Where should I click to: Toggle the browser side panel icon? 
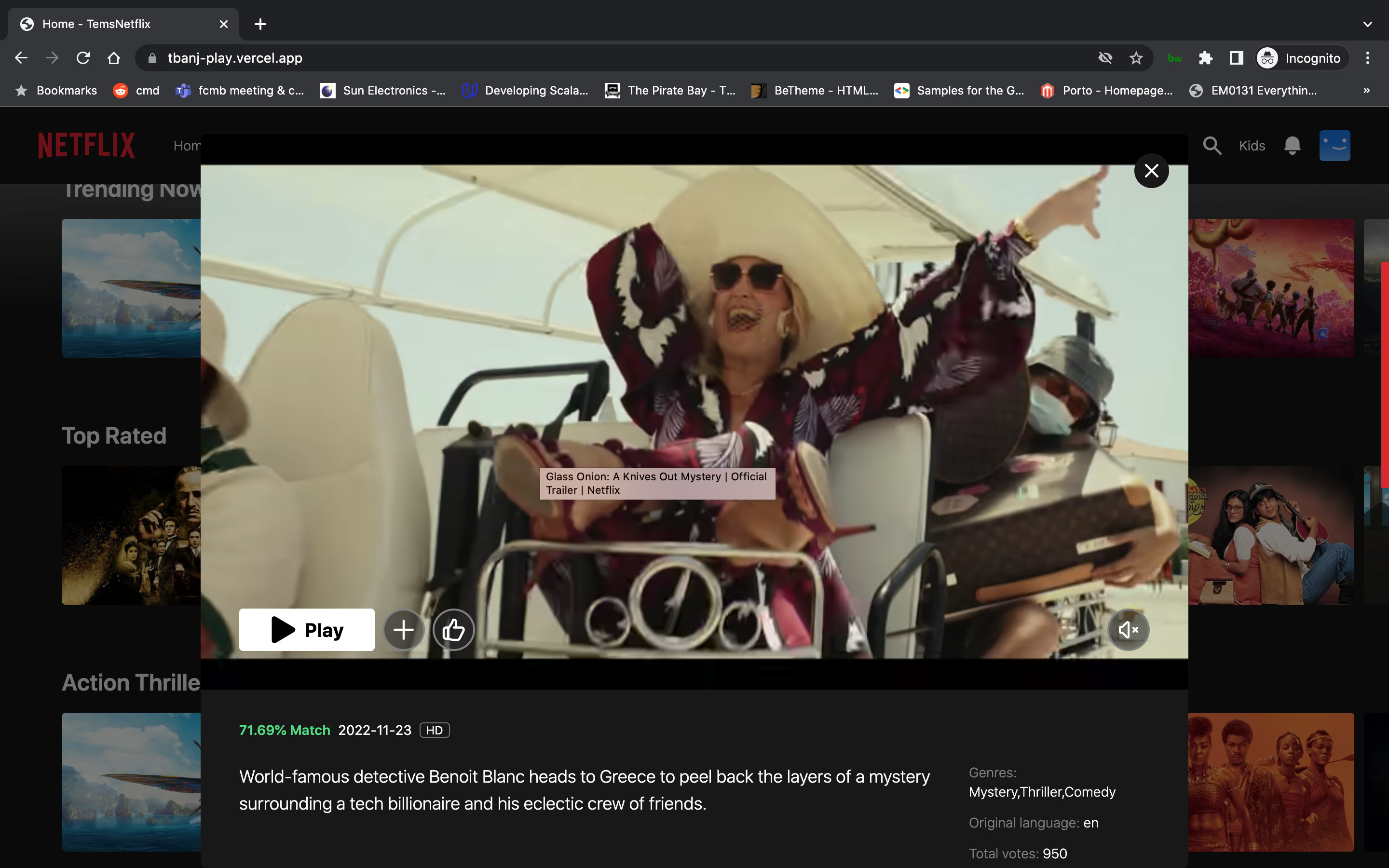1236,58
